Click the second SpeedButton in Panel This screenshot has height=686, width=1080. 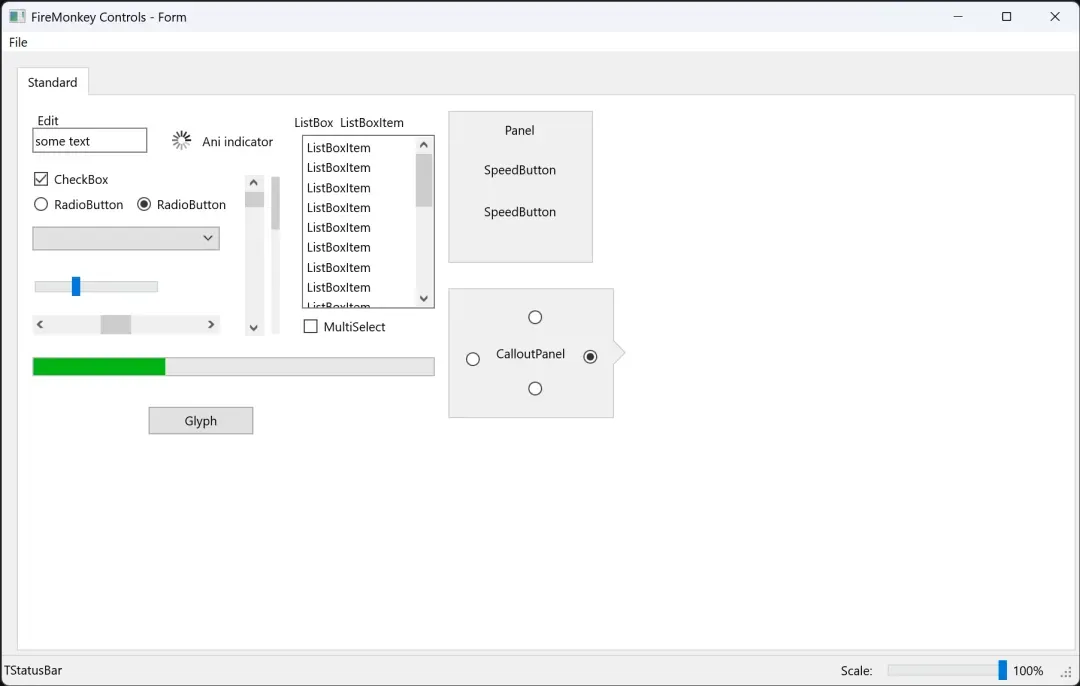519,212
